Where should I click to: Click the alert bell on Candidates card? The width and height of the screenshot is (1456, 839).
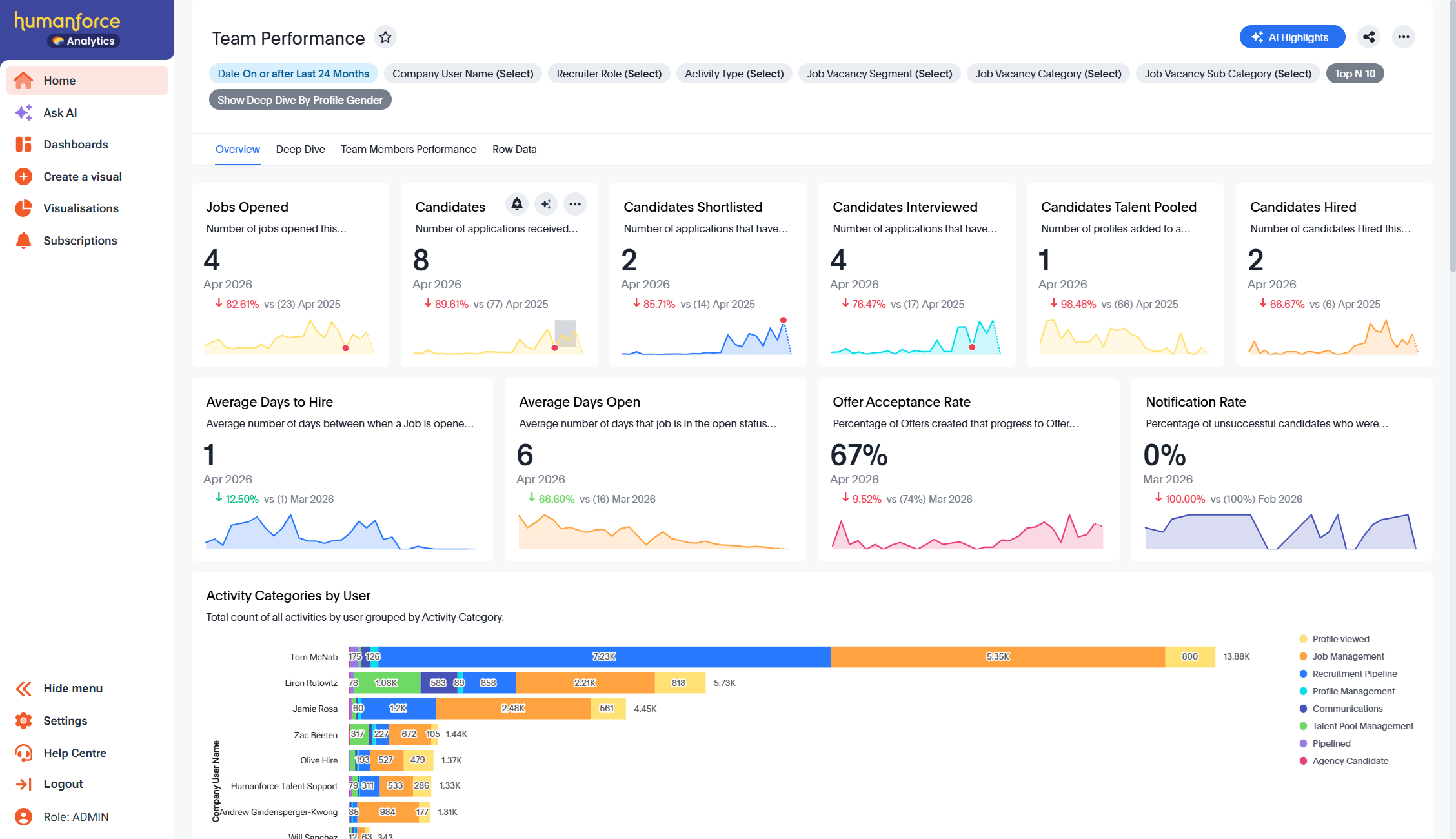517,204
